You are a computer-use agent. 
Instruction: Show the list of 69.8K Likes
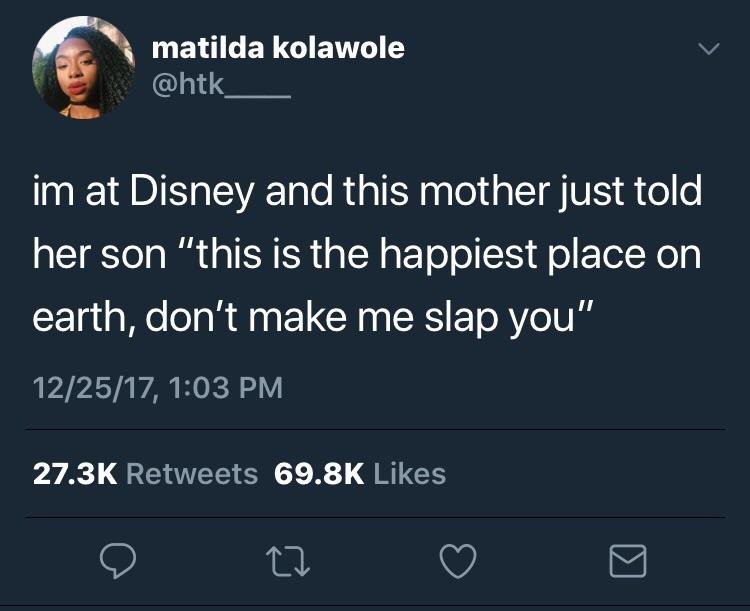coord(360,474)
